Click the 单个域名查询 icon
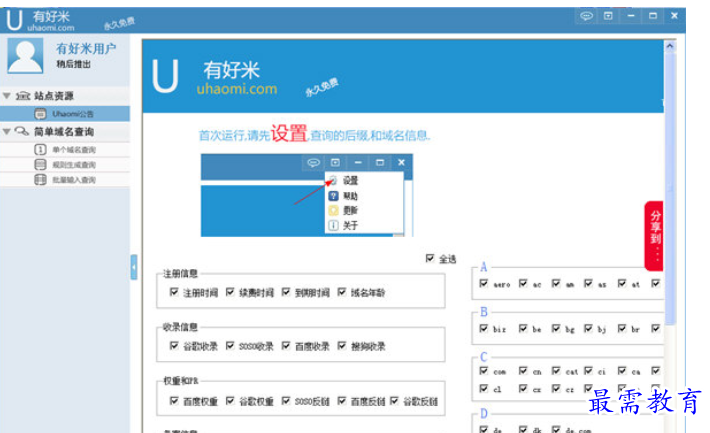The height and width of the screenshot is (433, 710). (x=40, y=149)
